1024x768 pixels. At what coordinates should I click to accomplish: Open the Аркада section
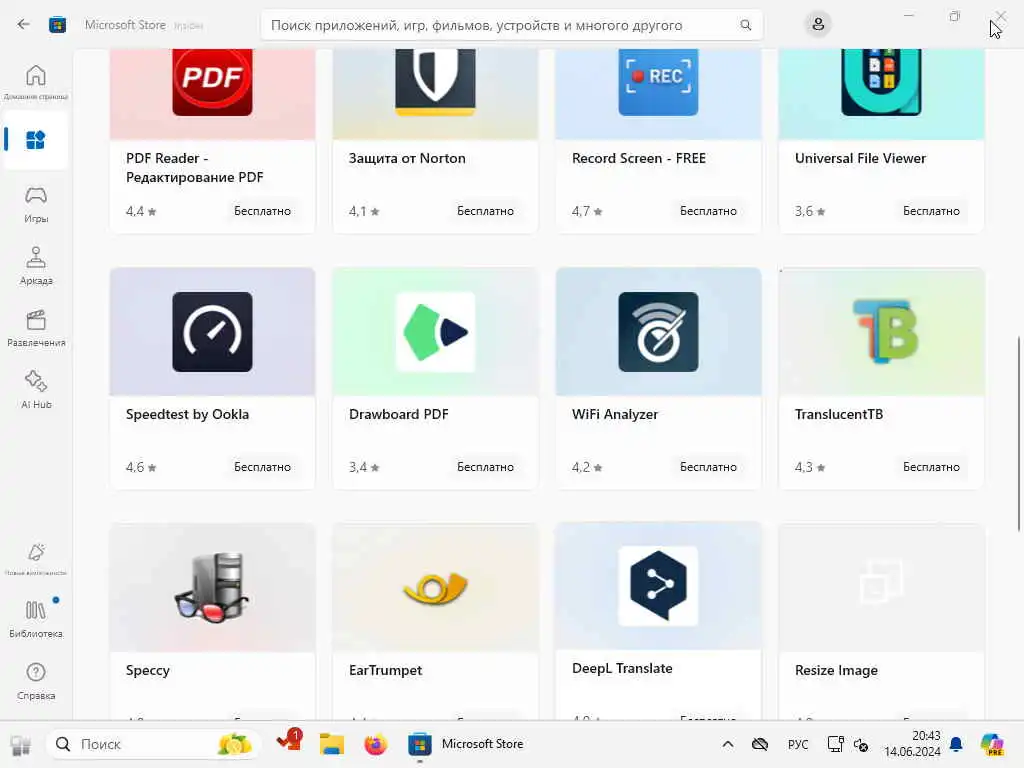click(36, 266)
